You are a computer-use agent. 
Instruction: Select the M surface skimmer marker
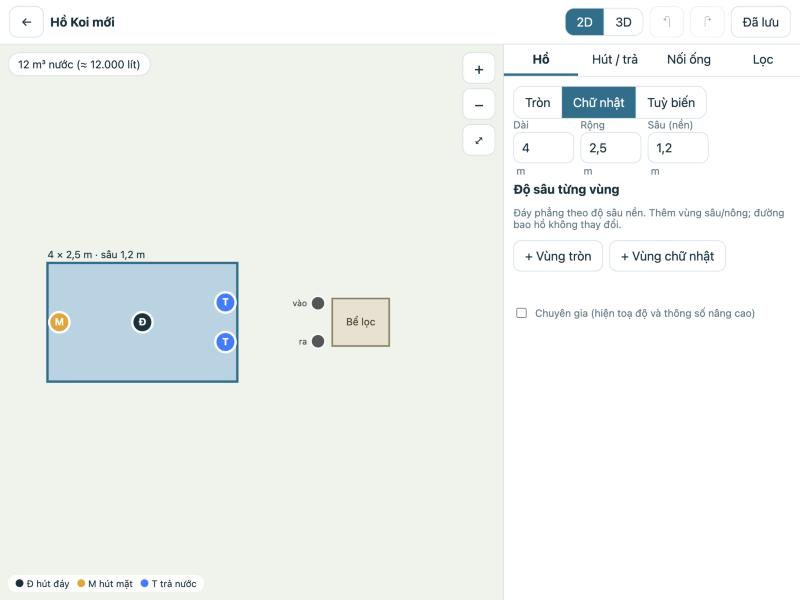click(59, 322)
